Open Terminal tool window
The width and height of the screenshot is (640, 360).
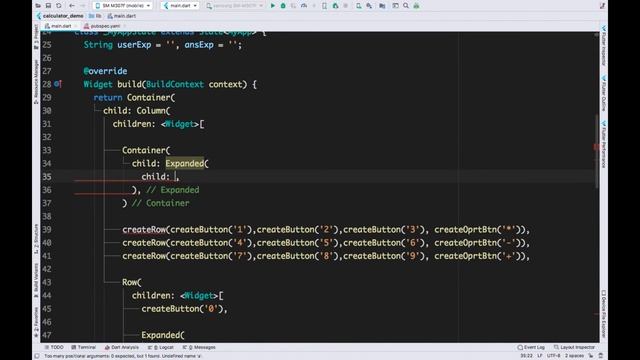click(x=84, y=347)
